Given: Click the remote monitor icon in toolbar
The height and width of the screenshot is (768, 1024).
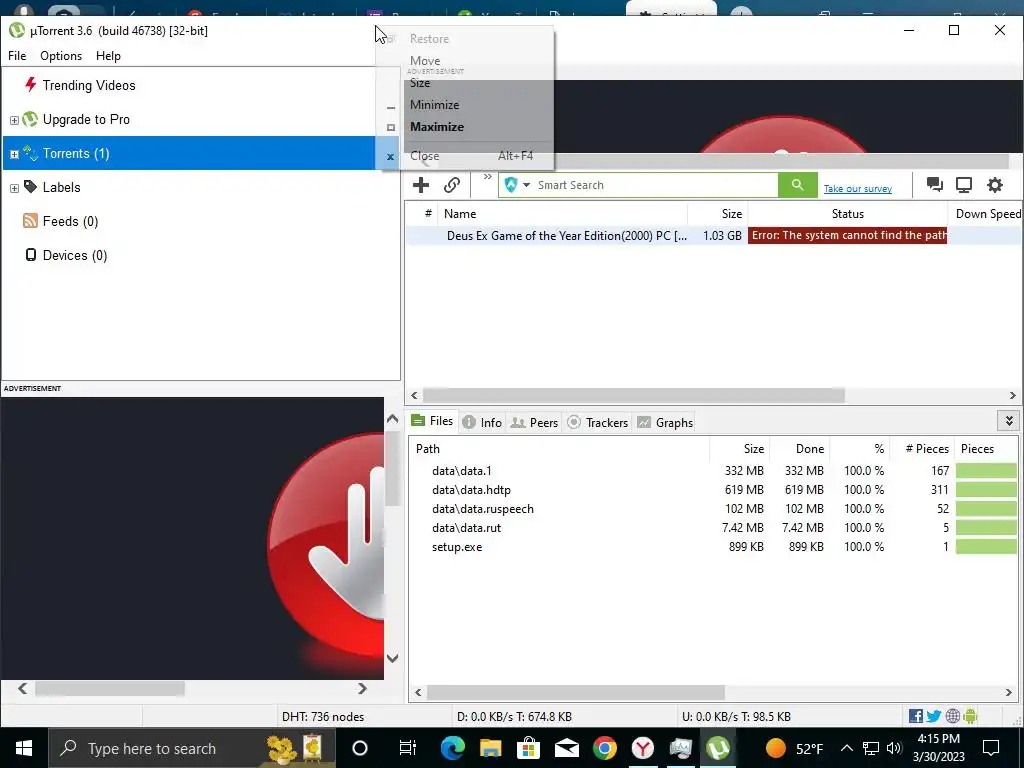Looking at the screenshot, I should pos(964,185).
